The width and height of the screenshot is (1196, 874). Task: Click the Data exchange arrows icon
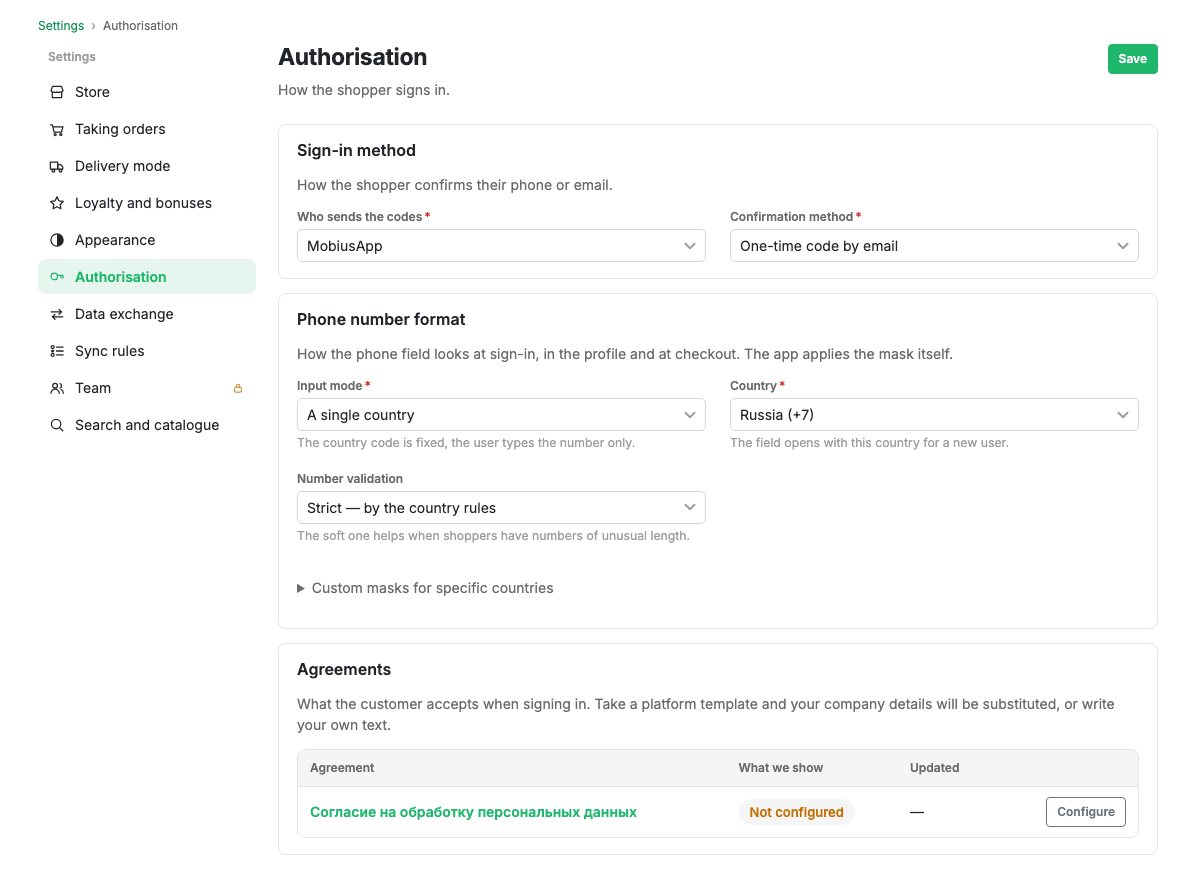point(57,314)
